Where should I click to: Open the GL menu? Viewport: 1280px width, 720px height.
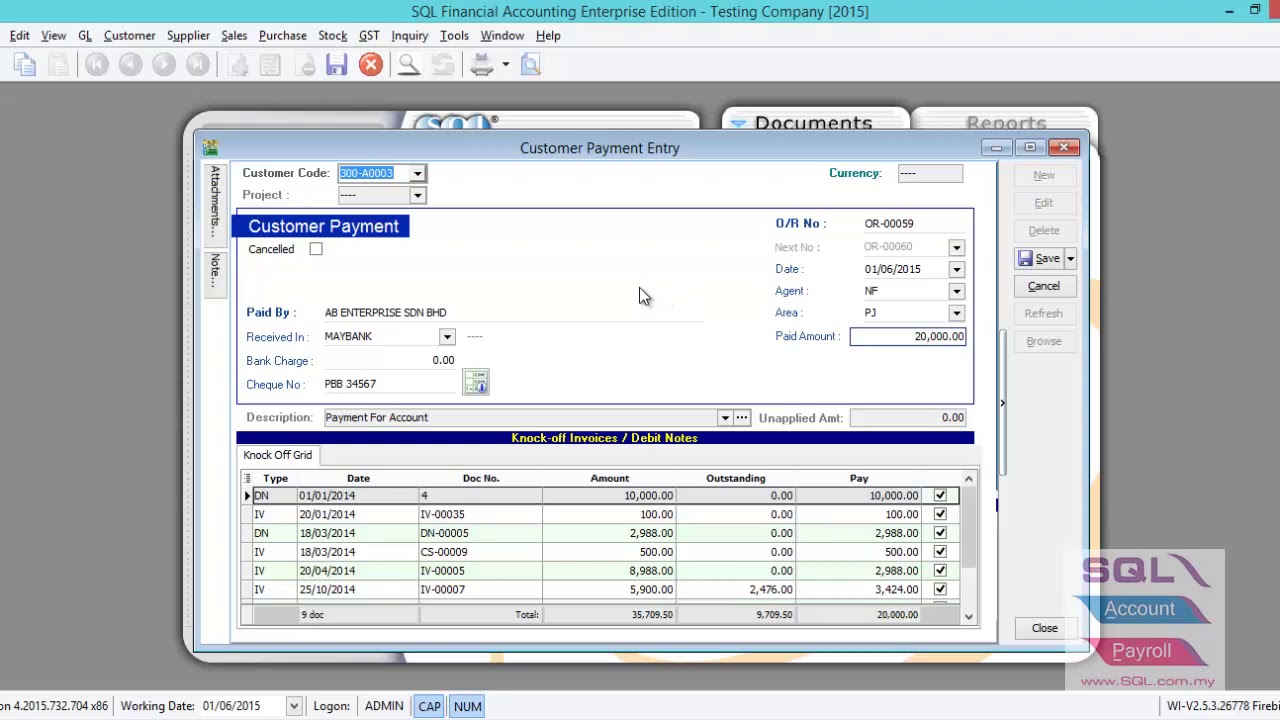(x=85, y=36)
